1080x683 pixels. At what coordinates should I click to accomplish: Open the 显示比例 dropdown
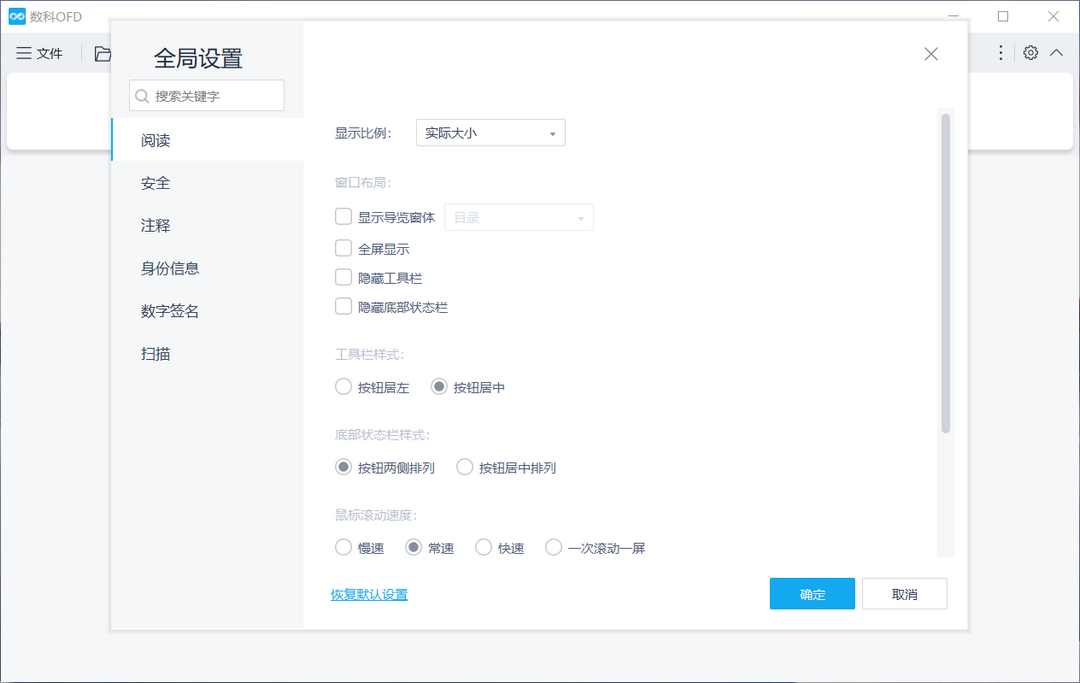point(490,132)
